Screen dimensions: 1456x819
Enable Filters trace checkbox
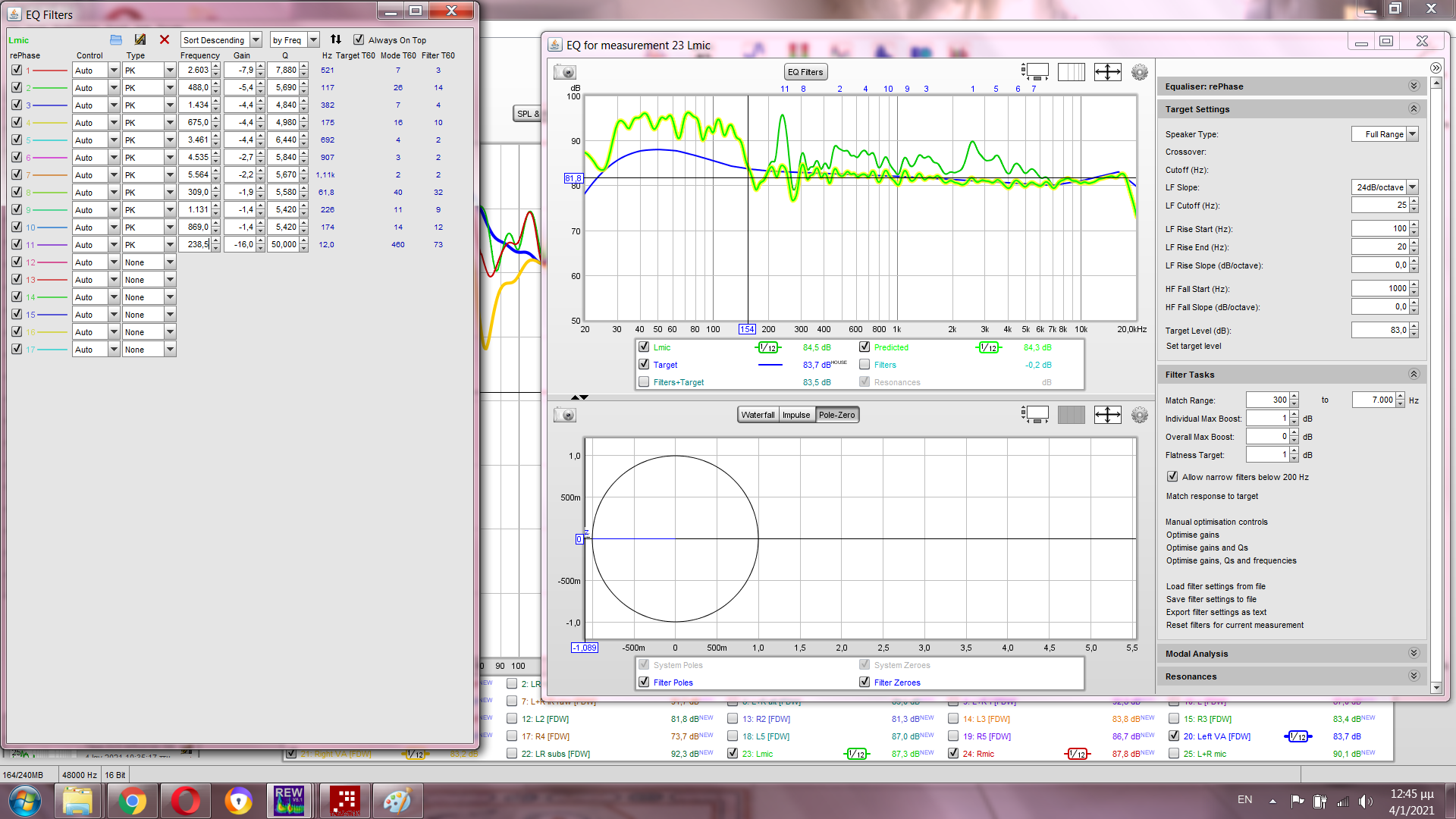tap(864, 364)
